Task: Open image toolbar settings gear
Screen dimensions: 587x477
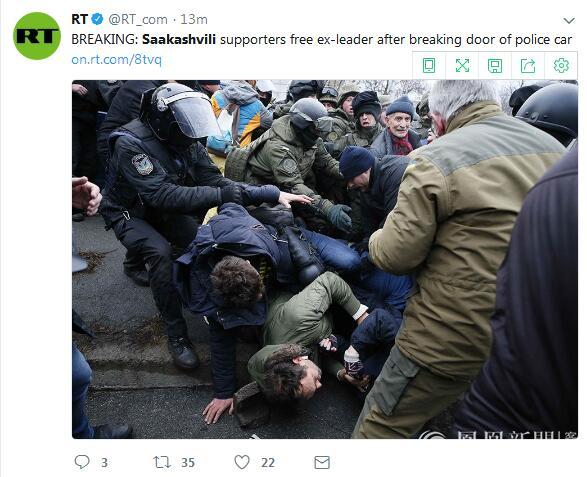Action: (x=561, y=66)
